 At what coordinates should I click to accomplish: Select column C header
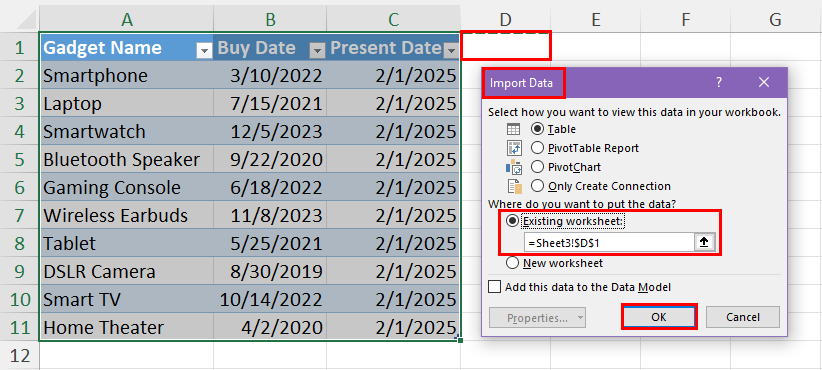(x=394, y=19)
